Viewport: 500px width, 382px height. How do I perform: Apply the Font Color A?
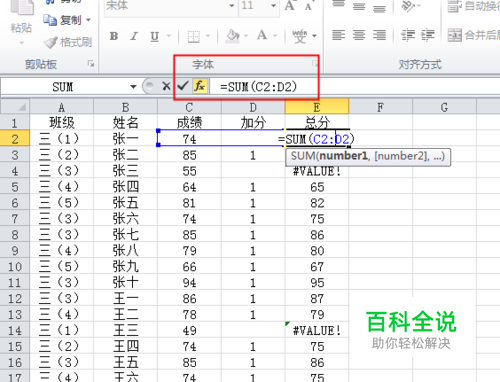pos(262,35)
